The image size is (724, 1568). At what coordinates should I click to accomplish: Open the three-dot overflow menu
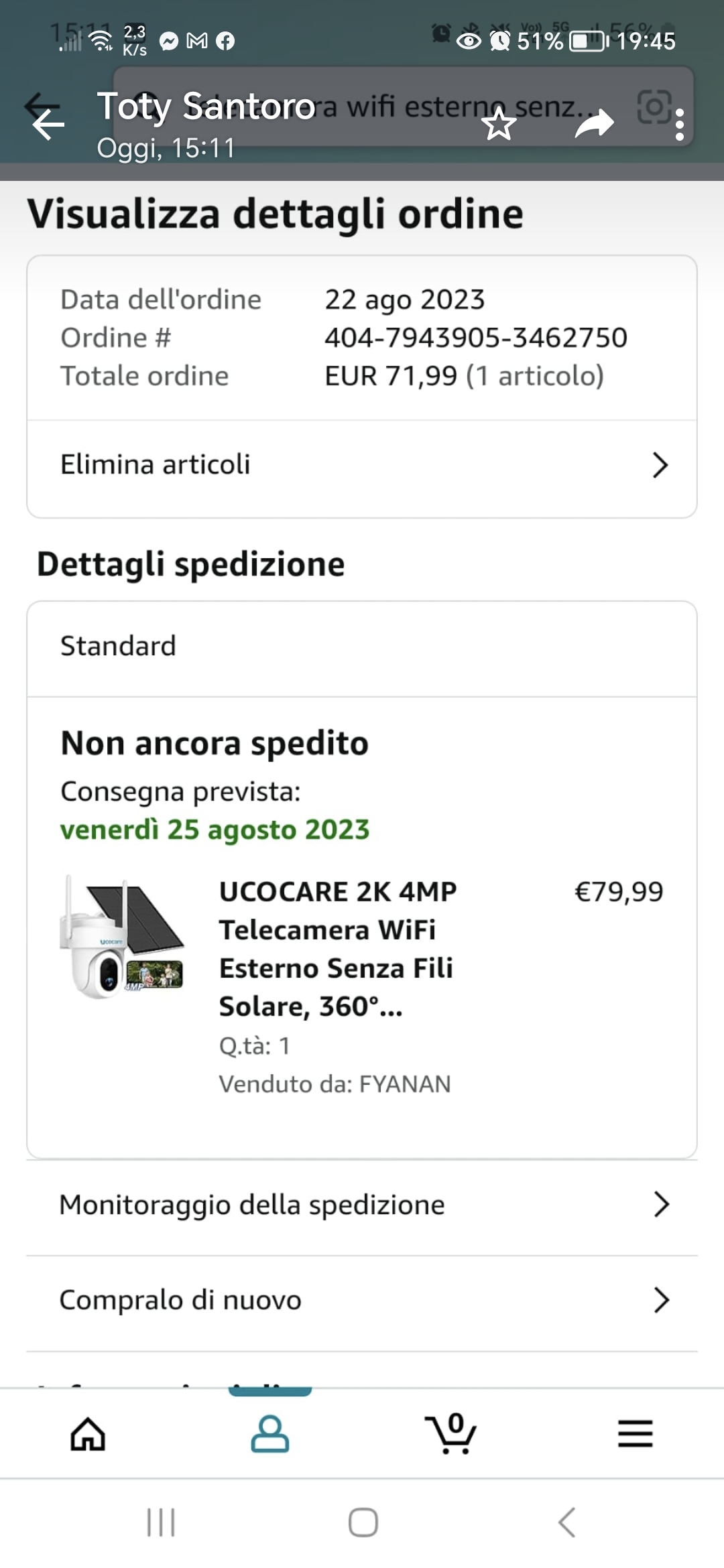click(x=680, y=125)
